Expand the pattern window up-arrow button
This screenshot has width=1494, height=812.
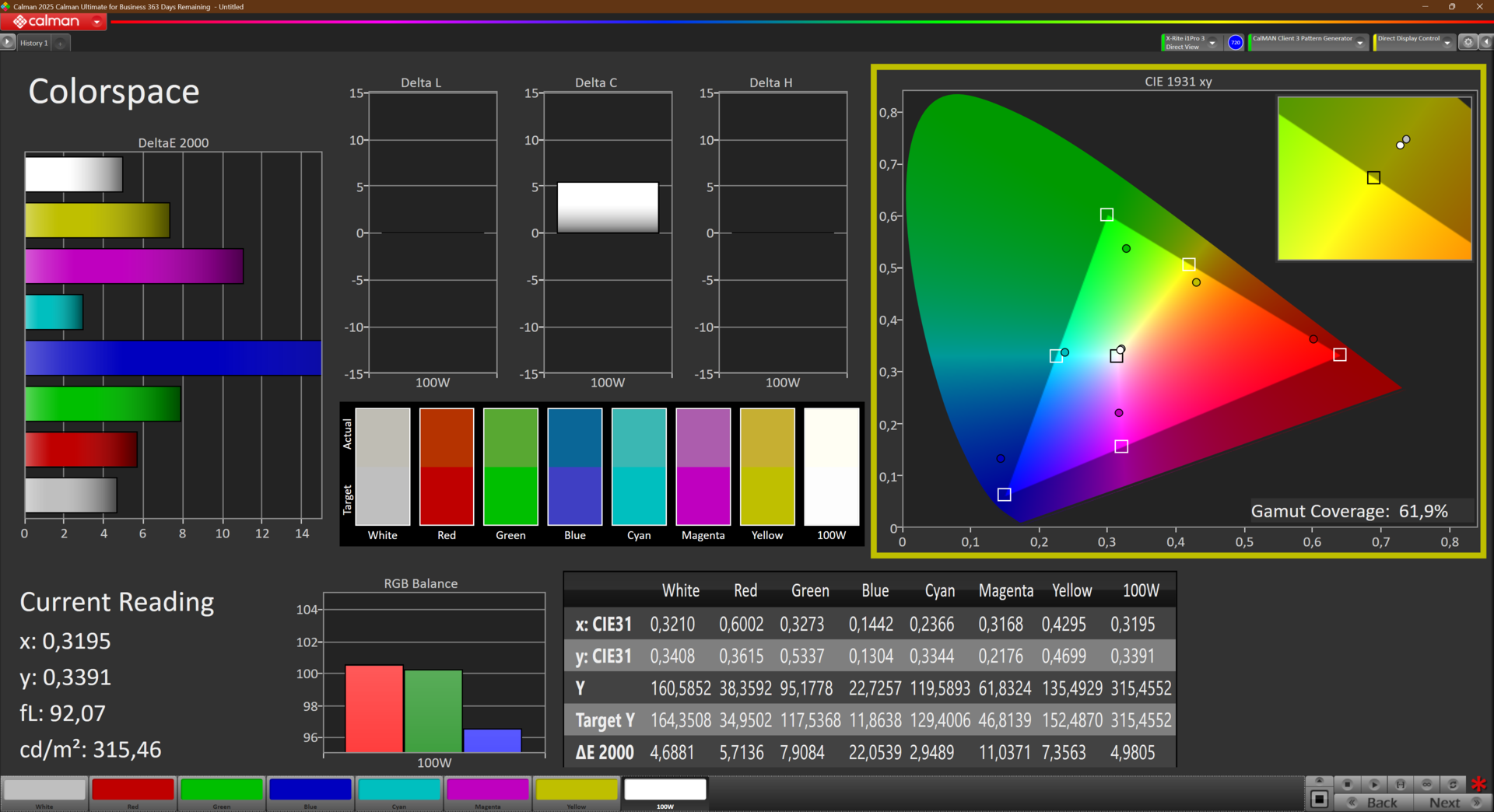pyautogui.click(x=1319, y=780)
